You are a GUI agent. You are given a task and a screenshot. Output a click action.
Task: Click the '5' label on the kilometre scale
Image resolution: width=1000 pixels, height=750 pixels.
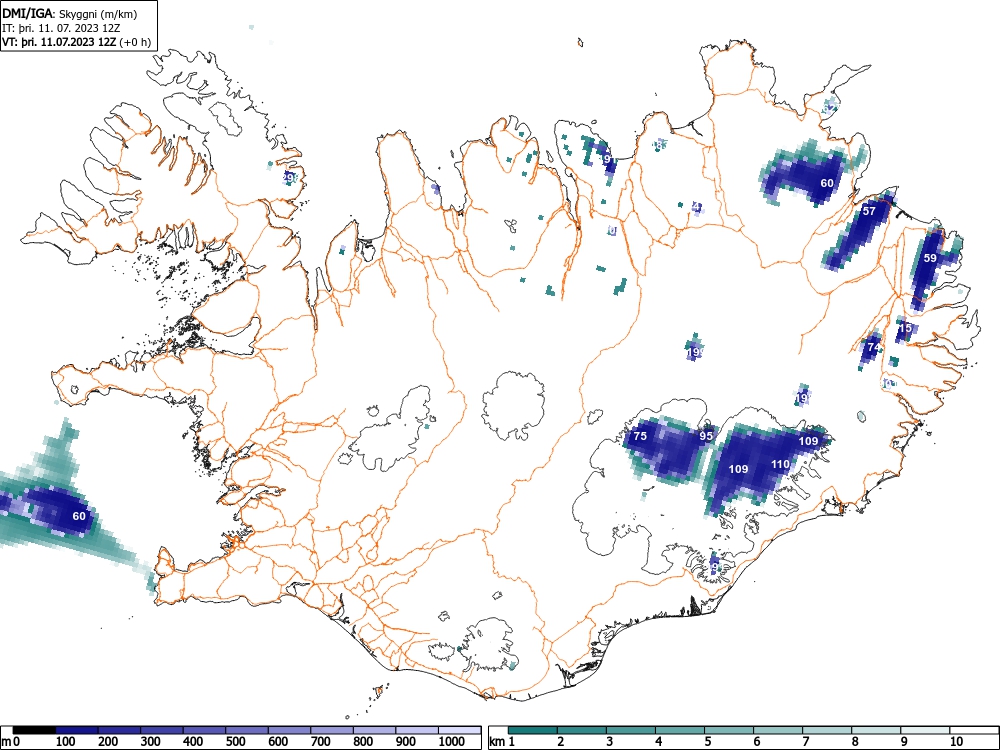(707, 742)
